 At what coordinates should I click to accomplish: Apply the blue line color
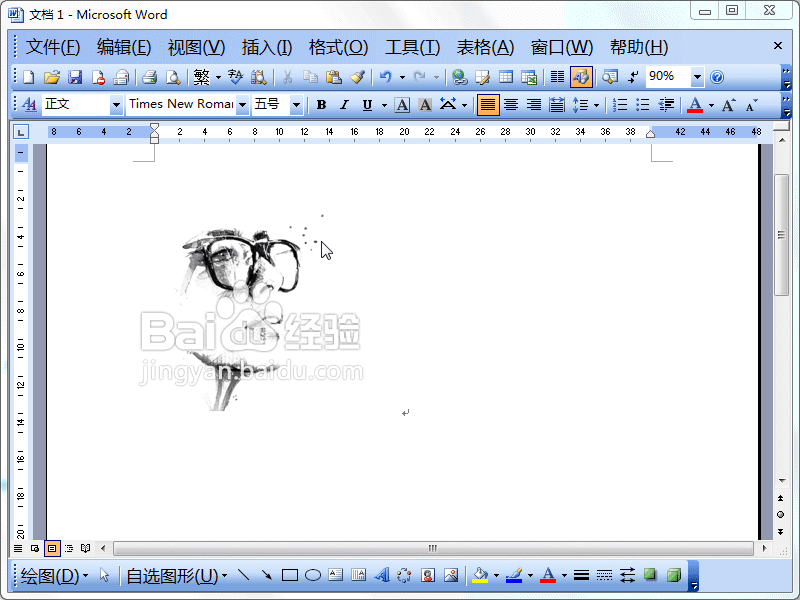point(514,576)
